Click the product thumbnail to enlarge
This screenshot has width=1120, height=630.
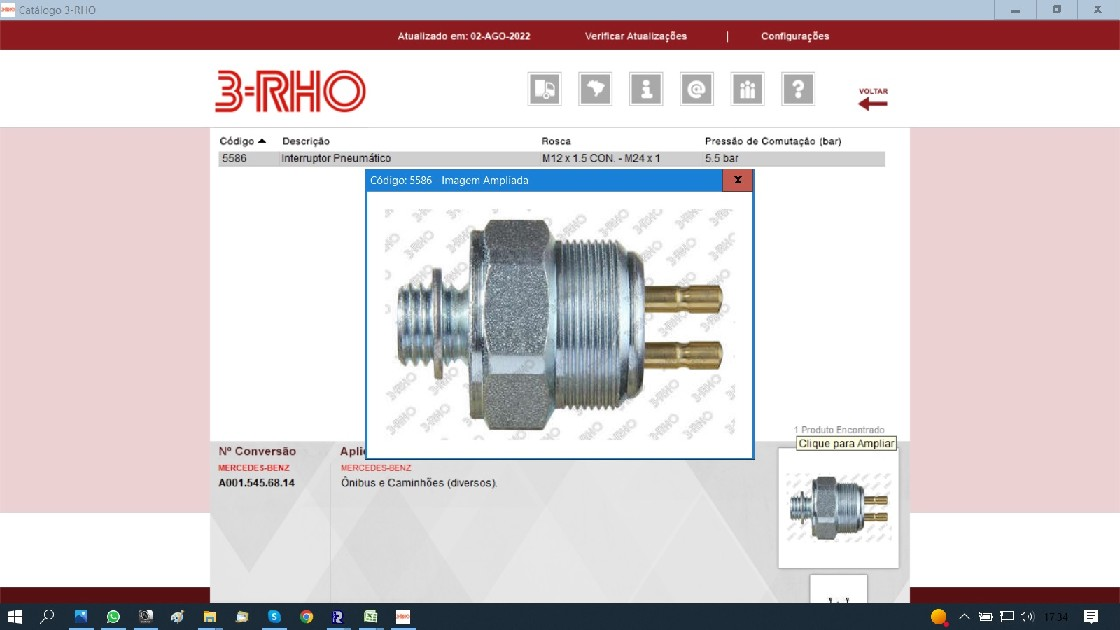pyautogui.click(x=838, y=506)
